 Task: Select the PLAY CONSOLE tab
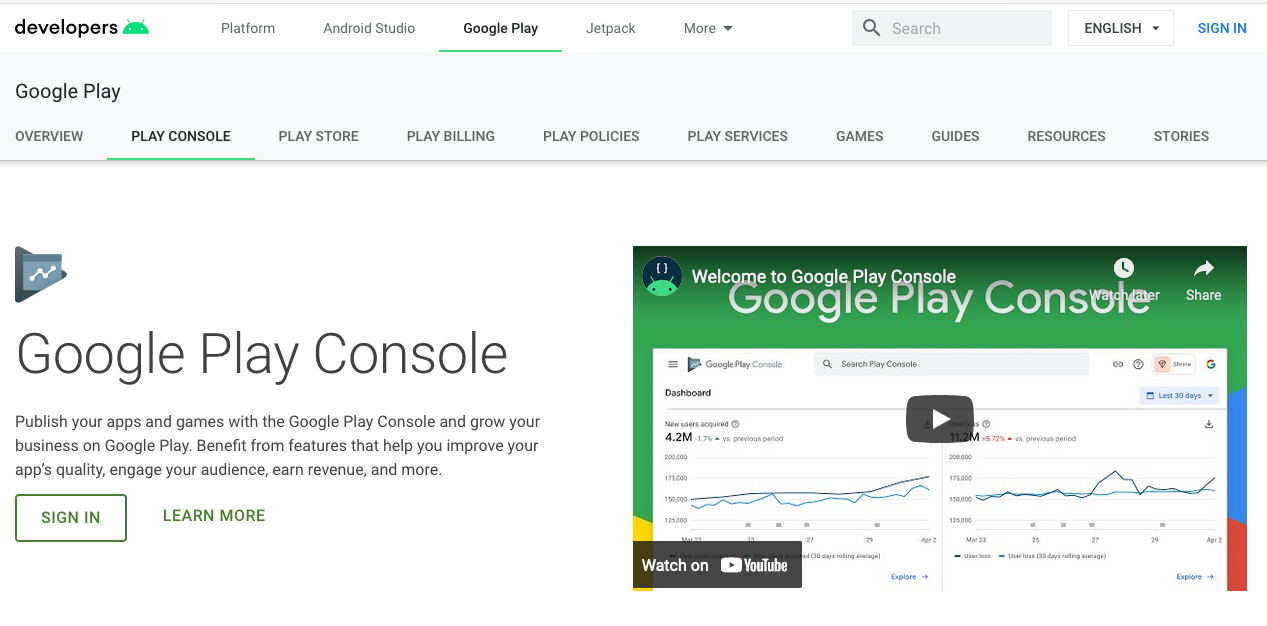tap(181, 136)
